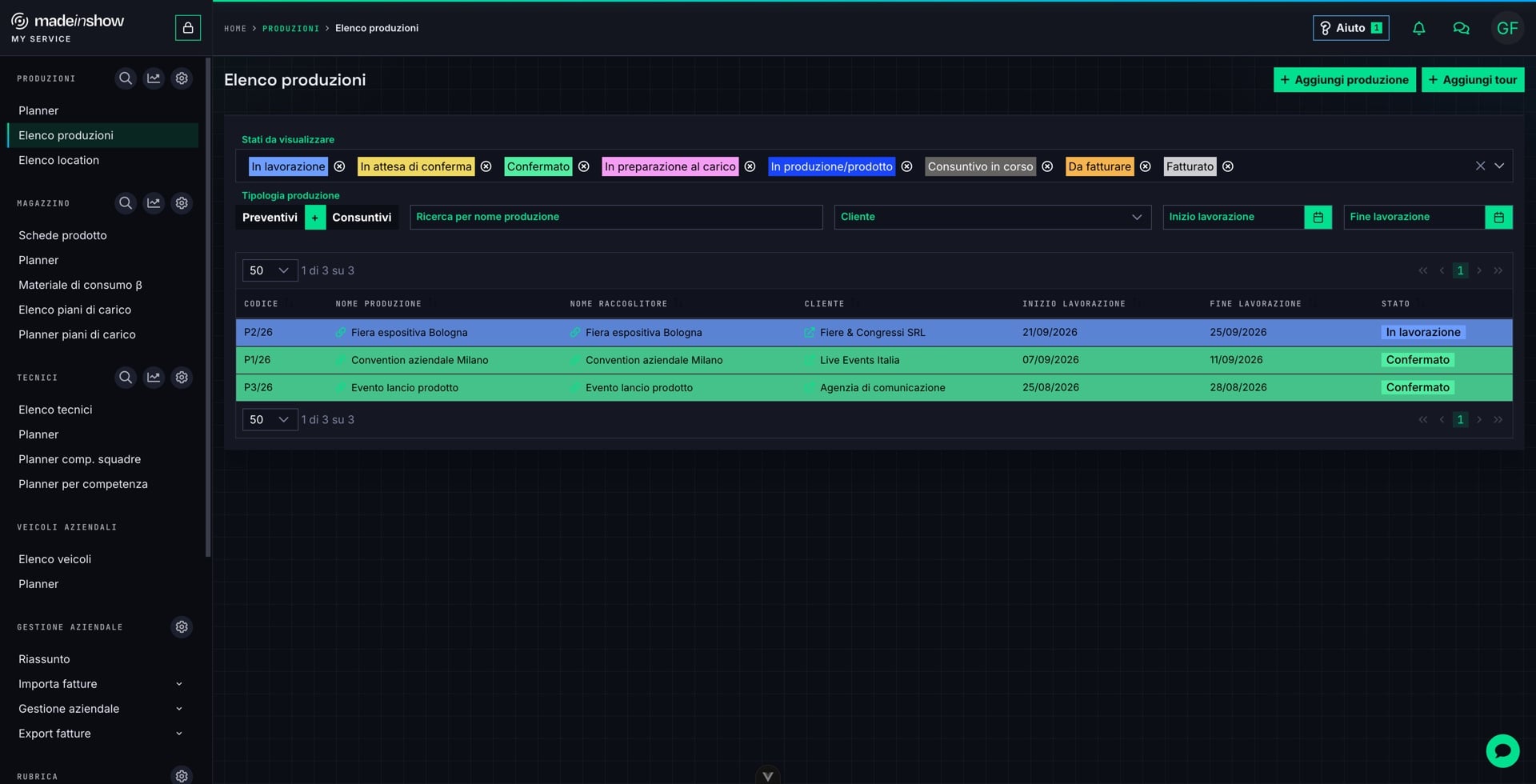Open the settings gear in Tecnici section
Screen dimensions: 1536x784
(182, 378)
